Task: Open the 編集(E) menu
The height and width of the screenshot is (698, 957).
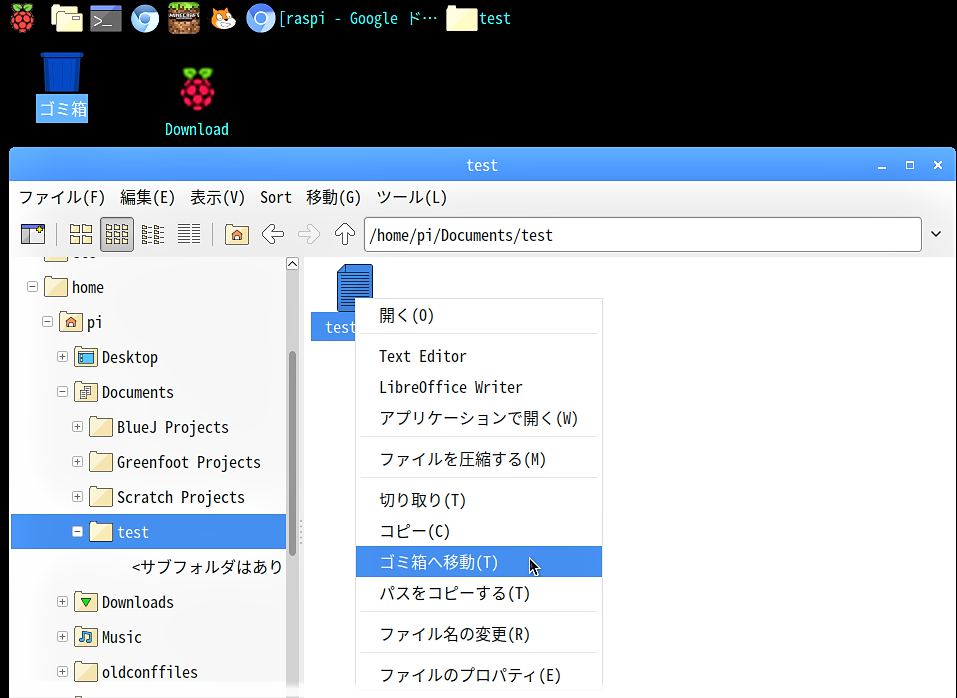Action: (147, 197)
